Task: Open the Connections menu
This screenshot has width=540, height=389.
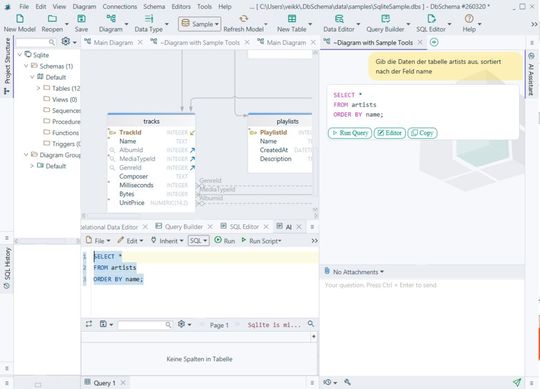Action: [120, 7]
